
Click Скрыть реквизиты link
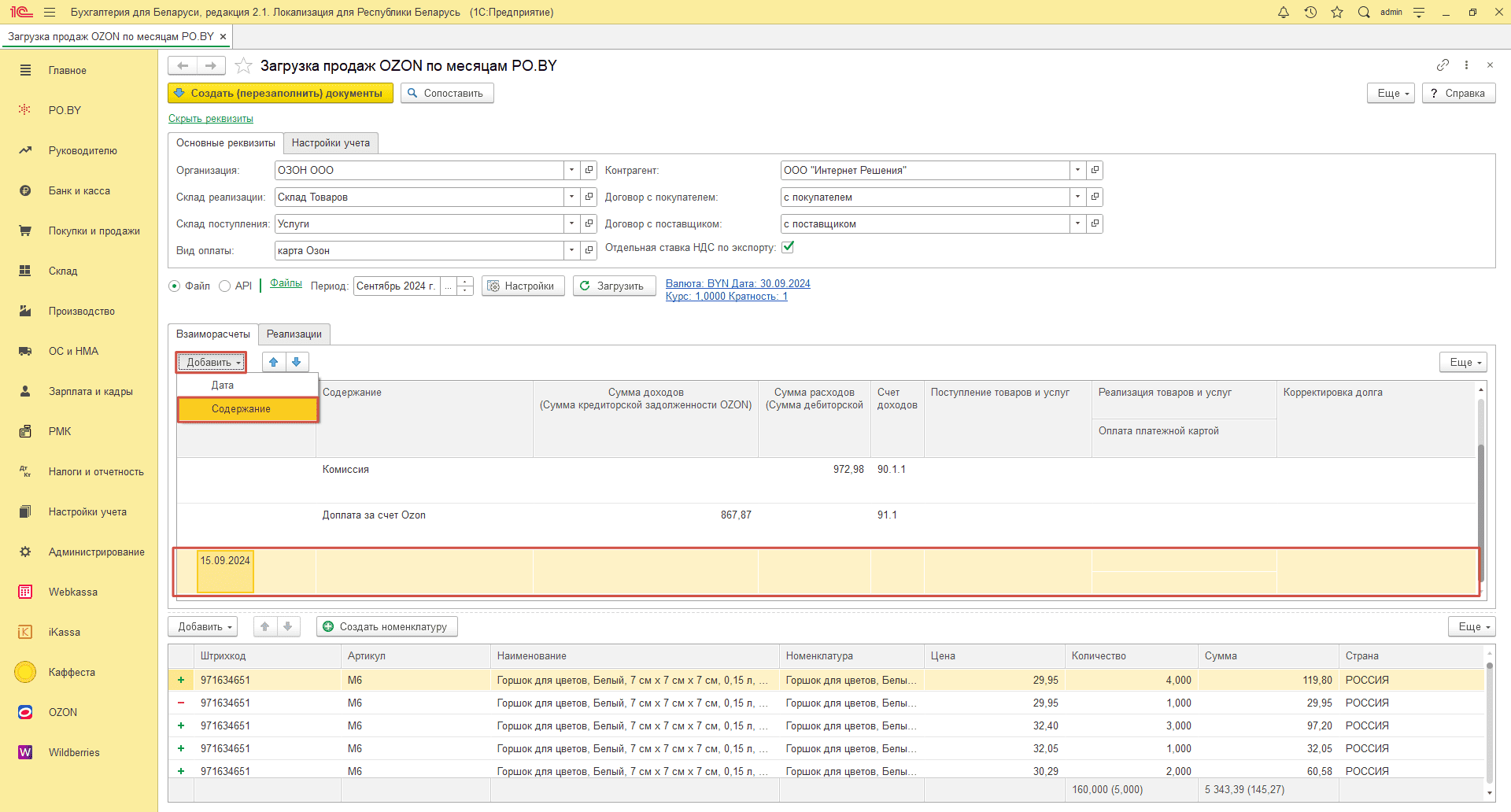[211, 119]
